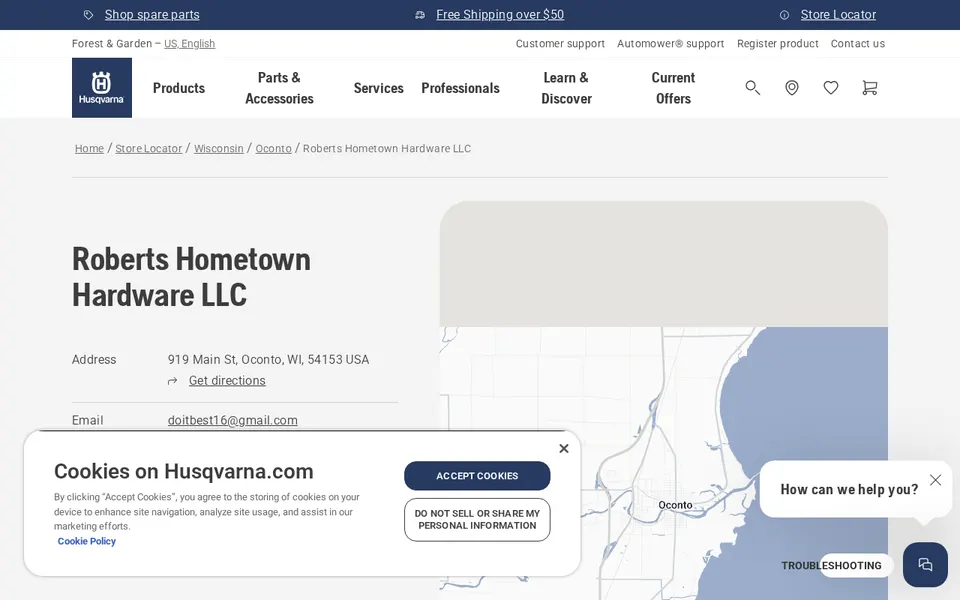
Task: Open the Cookie Policy link
Action: (x=86, y=541)
